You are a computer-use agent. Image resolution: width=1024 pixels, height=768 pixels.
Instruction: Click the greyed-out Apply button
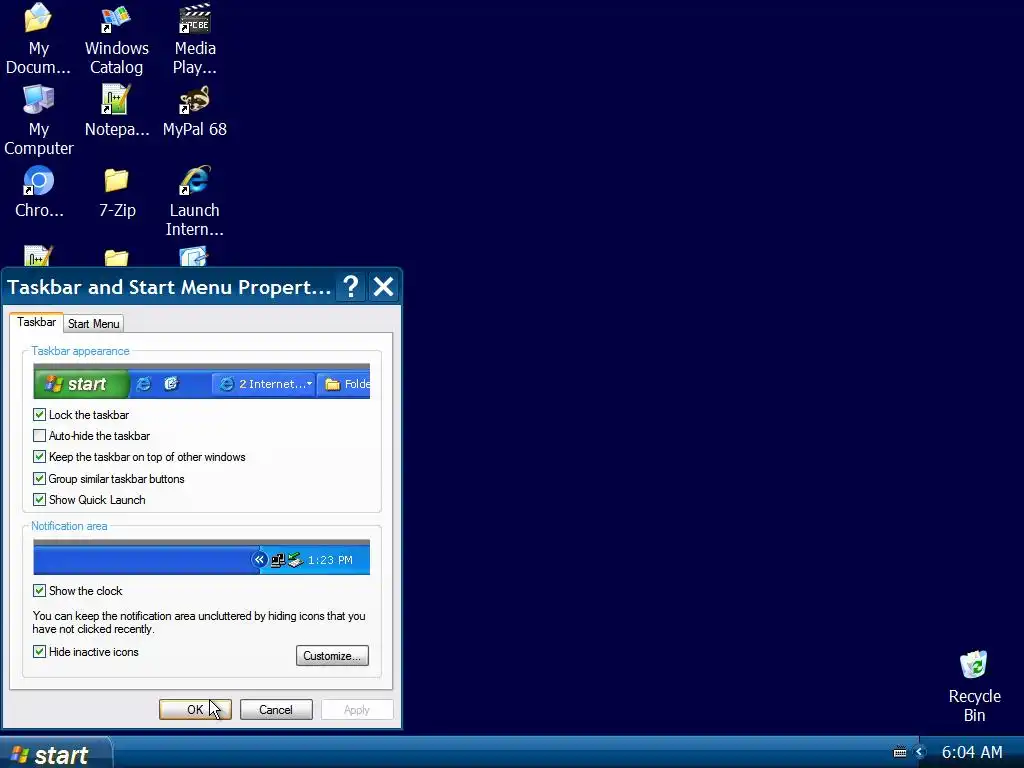coord(357,709)
